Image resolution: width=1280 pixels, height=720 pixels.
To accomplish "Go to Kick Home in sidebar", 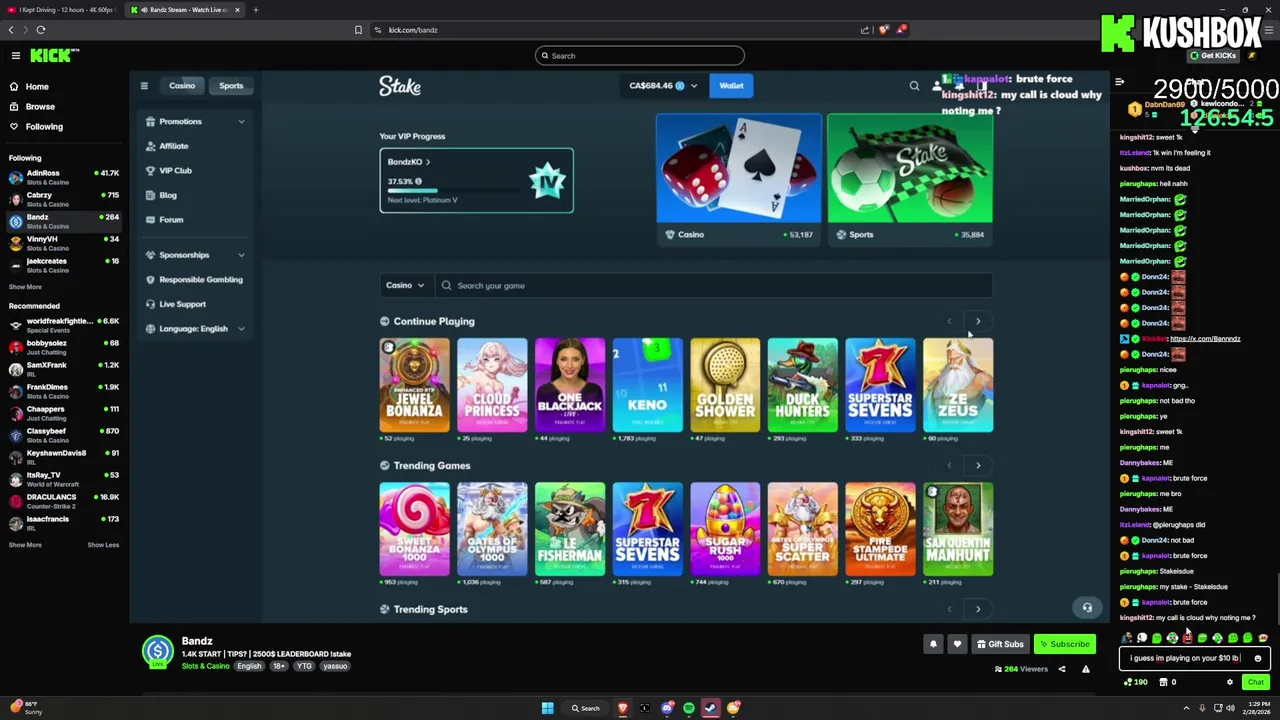I will tap(37, 87).
